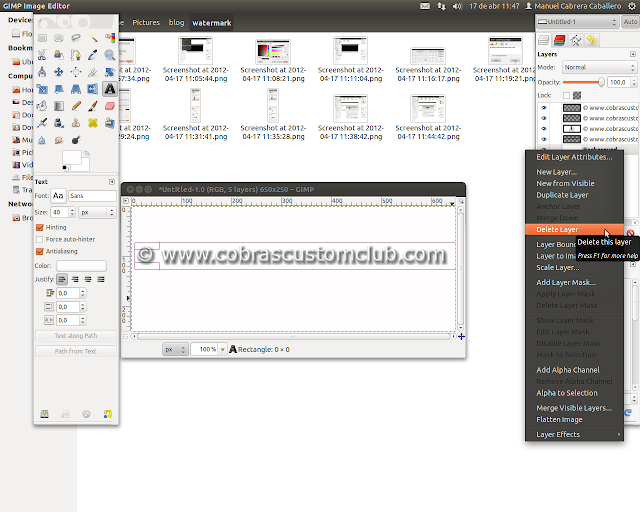Screen dimensions: 640x512
Task: Click the Auto button beside image selector
Action: point(630,22)
